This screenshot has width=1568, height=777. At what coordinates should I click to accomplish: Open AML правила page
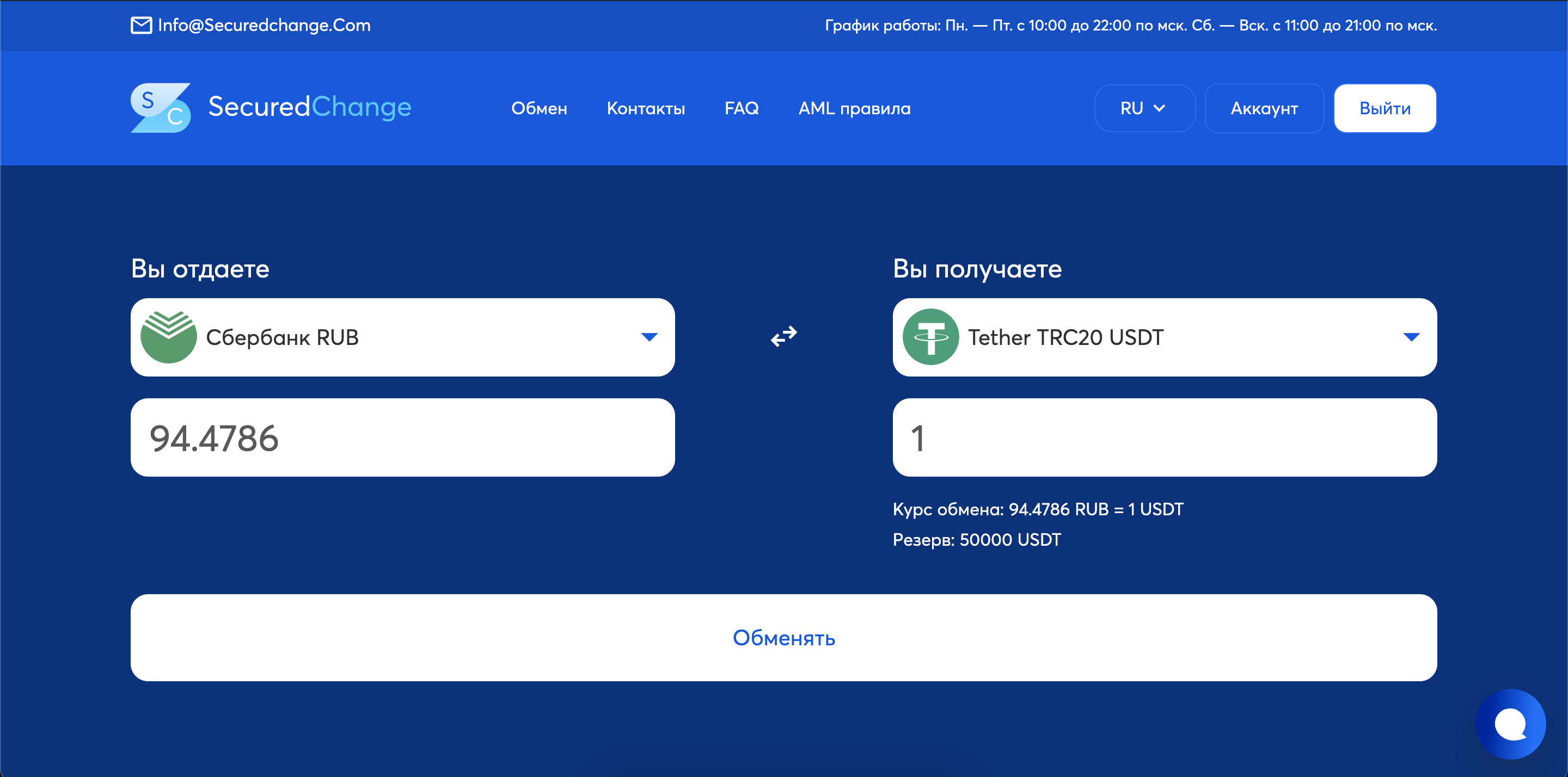854,108
